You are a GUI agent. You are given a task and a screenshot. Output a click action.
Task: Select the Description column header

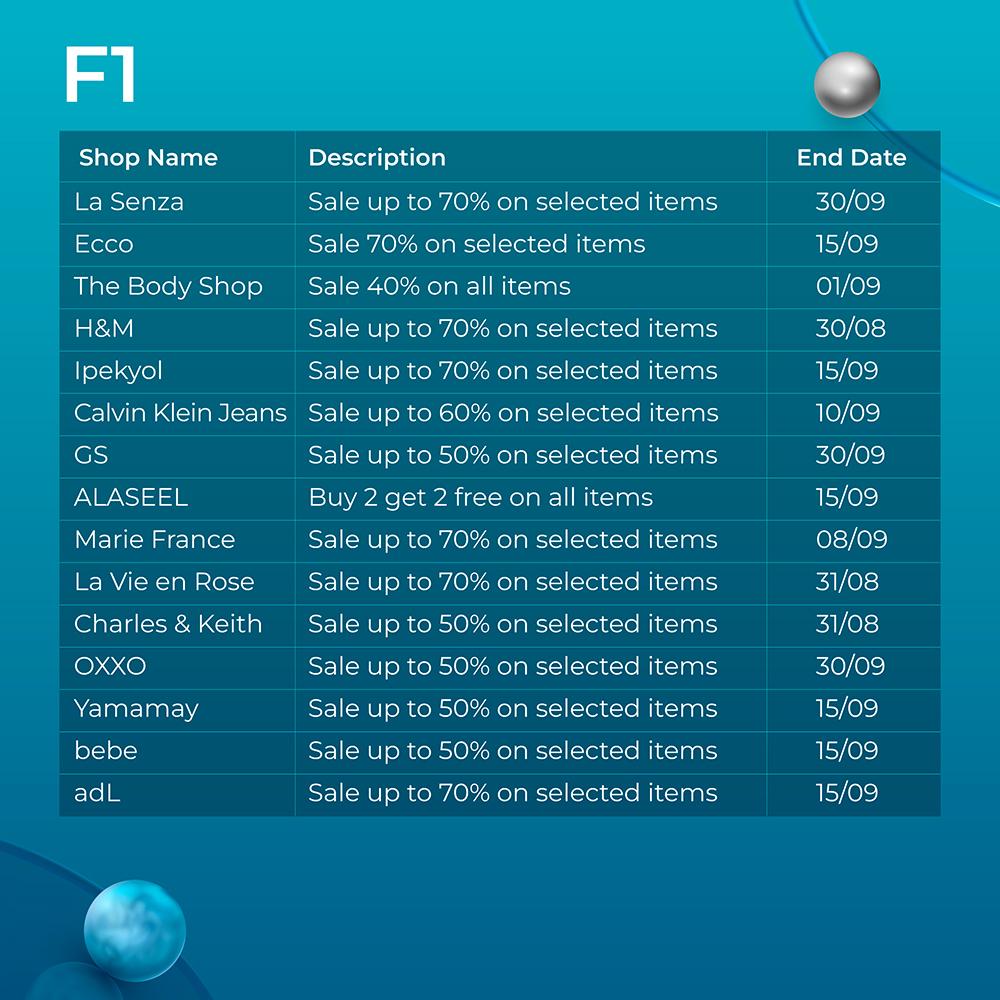tap(377, 158)
